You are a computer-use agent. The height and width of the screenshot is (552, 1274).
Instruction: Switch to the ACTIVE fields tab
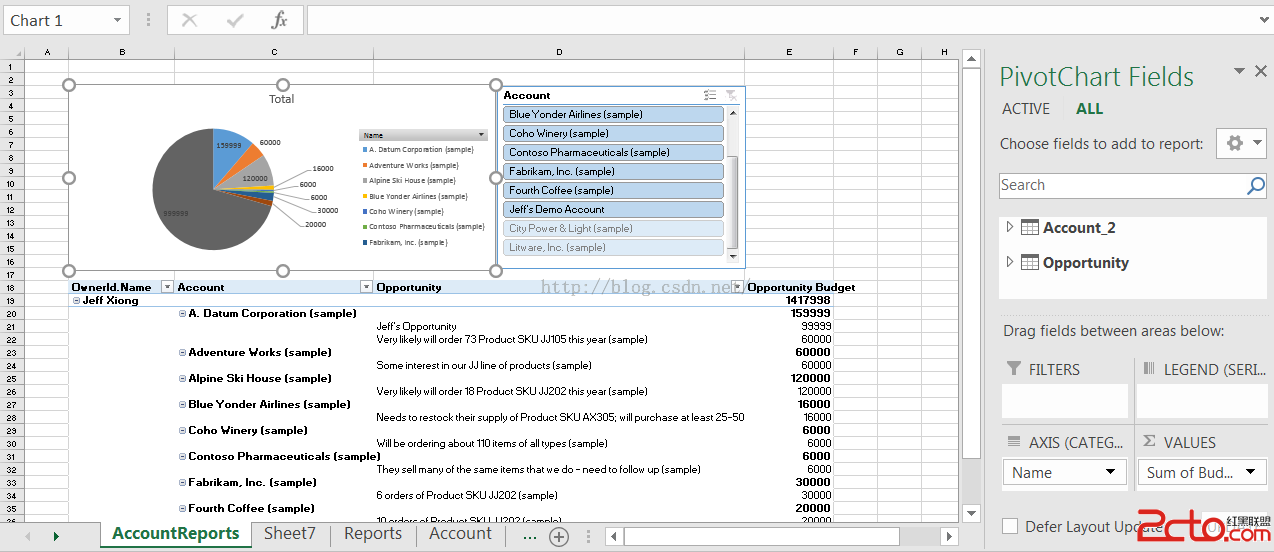coord(1026,109)
